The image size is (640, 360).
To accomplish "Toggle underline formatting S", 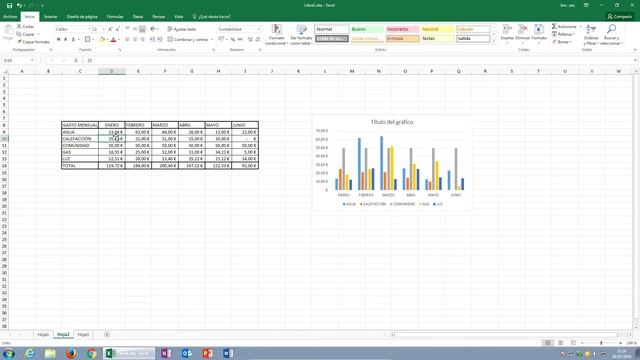I will (73, 40).
